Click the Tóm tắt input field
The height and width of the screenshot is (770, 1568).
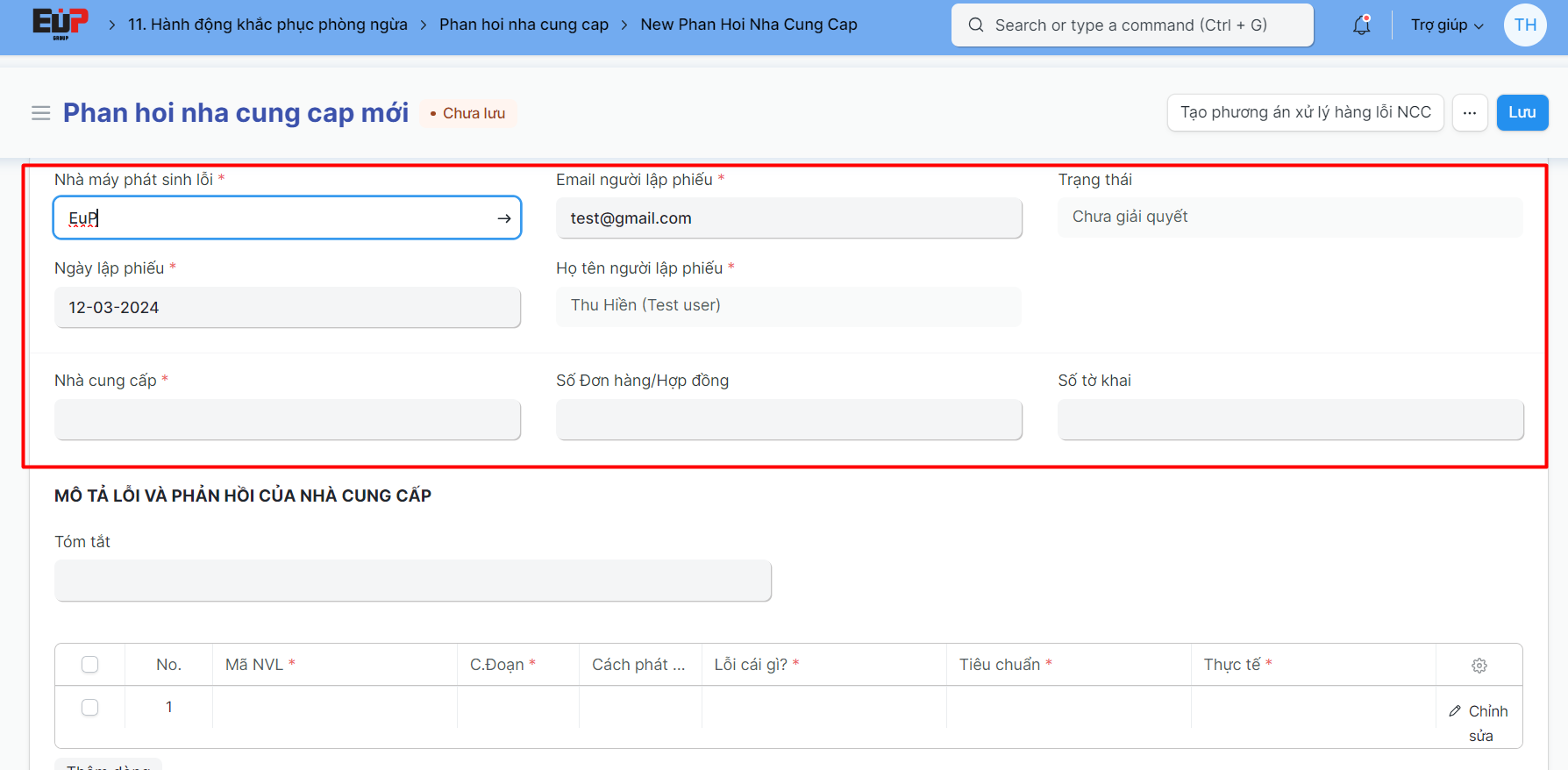point(413,581)
